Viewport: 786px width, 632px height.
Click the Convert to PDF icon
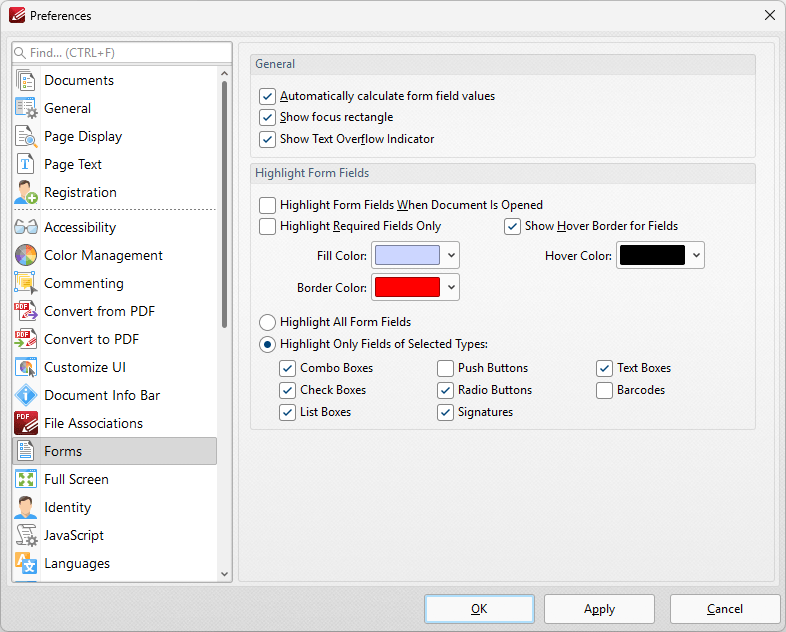point(26,339)
